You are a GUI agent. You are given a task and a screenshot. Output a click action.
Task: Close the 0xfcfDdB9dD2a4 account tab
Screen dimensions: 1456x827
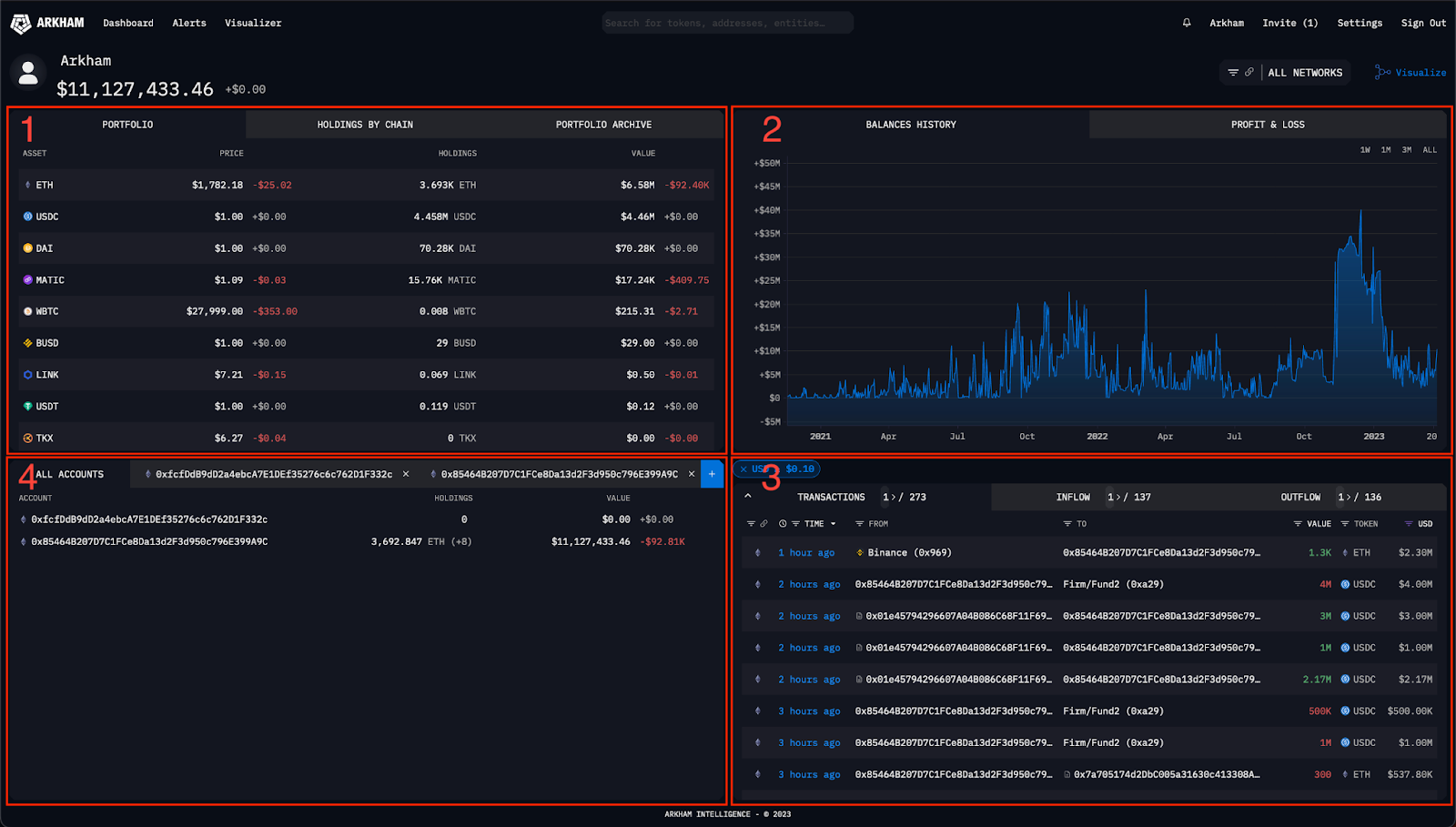406,474
